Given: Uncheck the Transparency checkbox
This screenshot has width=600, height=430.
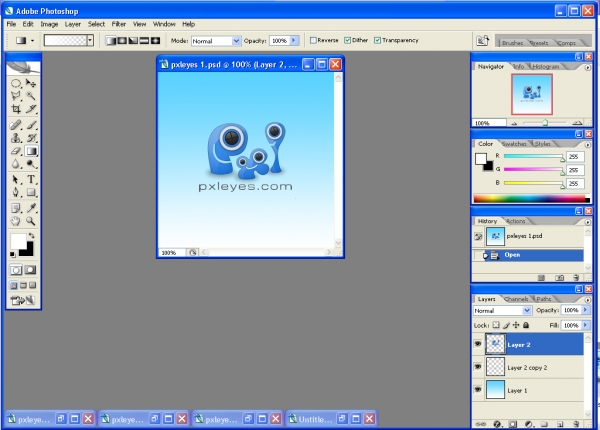Looking at the screenshot, I should point(377,40).
